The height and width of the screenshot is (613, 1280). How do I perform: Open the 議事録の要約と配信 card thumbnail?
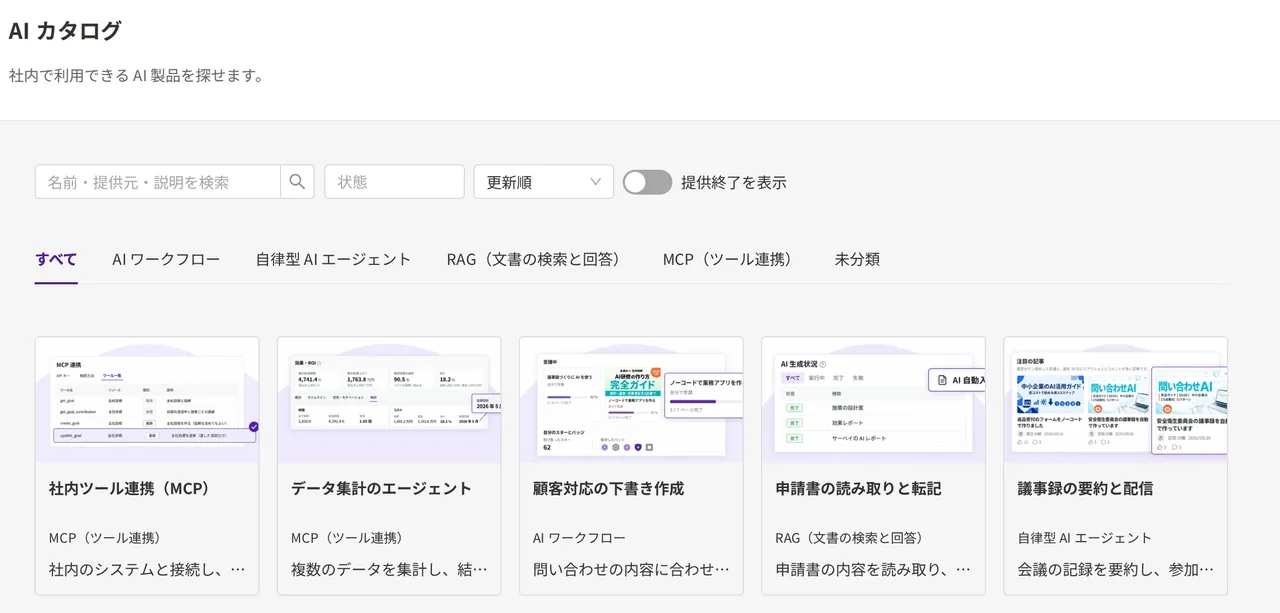pyautogui.click(x=1115, y=400)
